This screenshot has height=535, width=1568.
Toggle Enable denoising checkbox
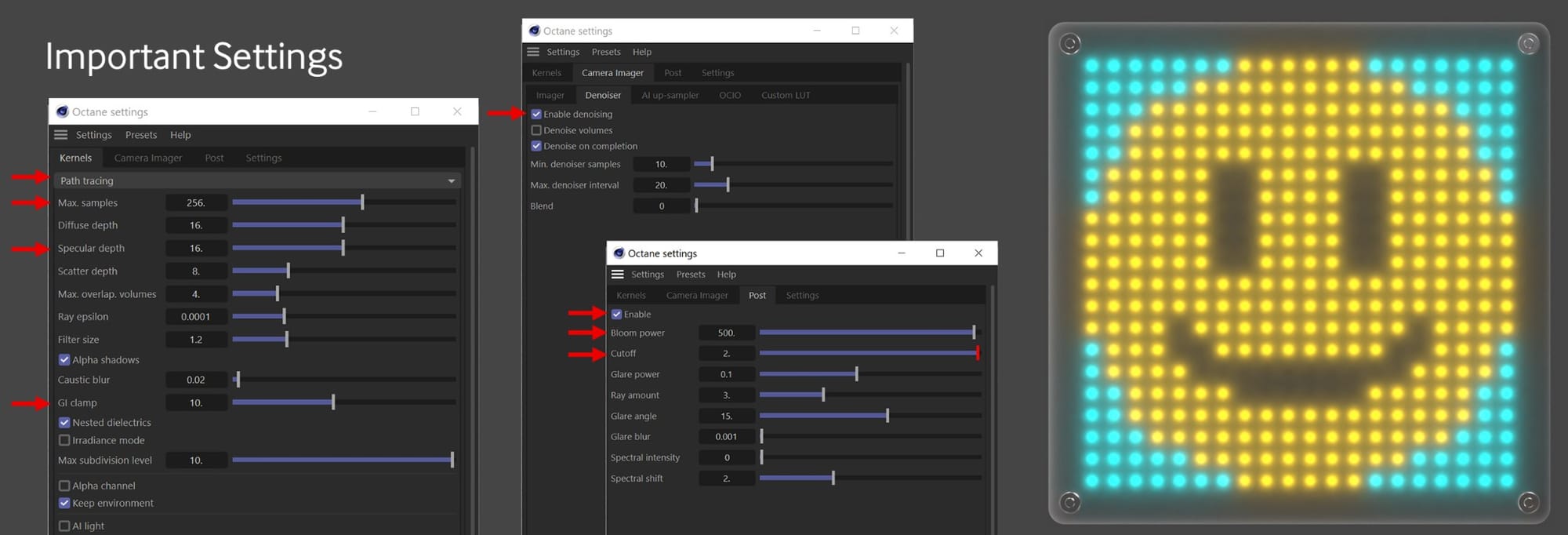coord(536,114)
